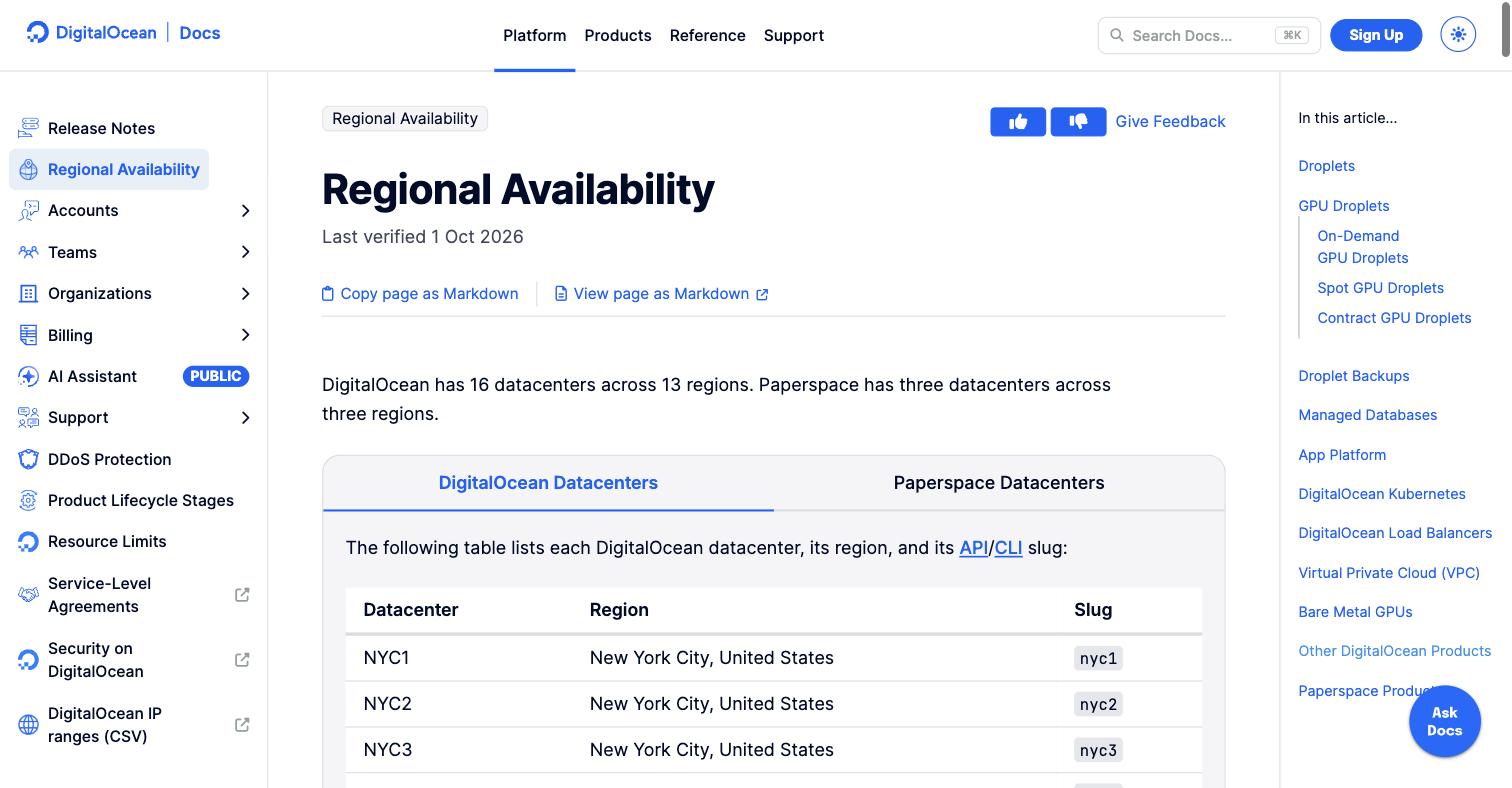This screenshot has height=788, width=1512.
Task: Click the Billing sidebar icon
Action: click(x=28, y=335)
